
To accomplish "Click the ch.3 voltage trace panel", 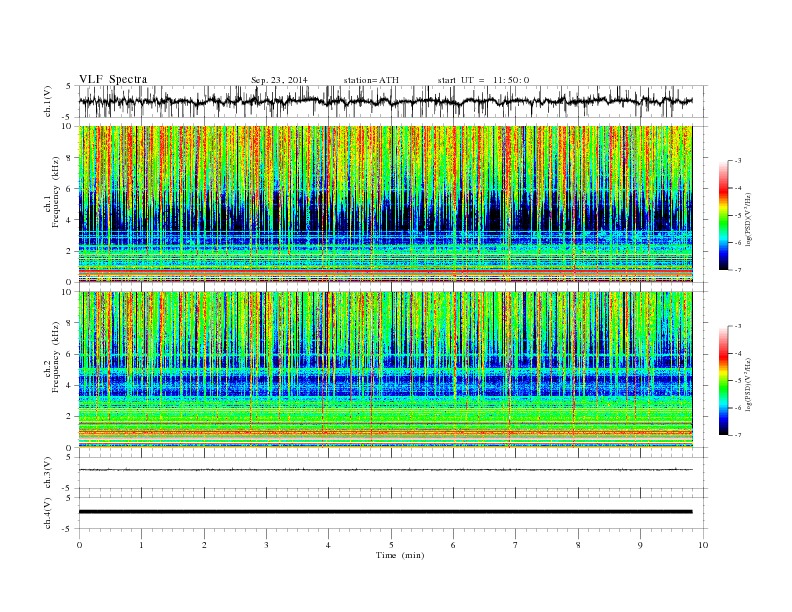I will coord(392,473).
